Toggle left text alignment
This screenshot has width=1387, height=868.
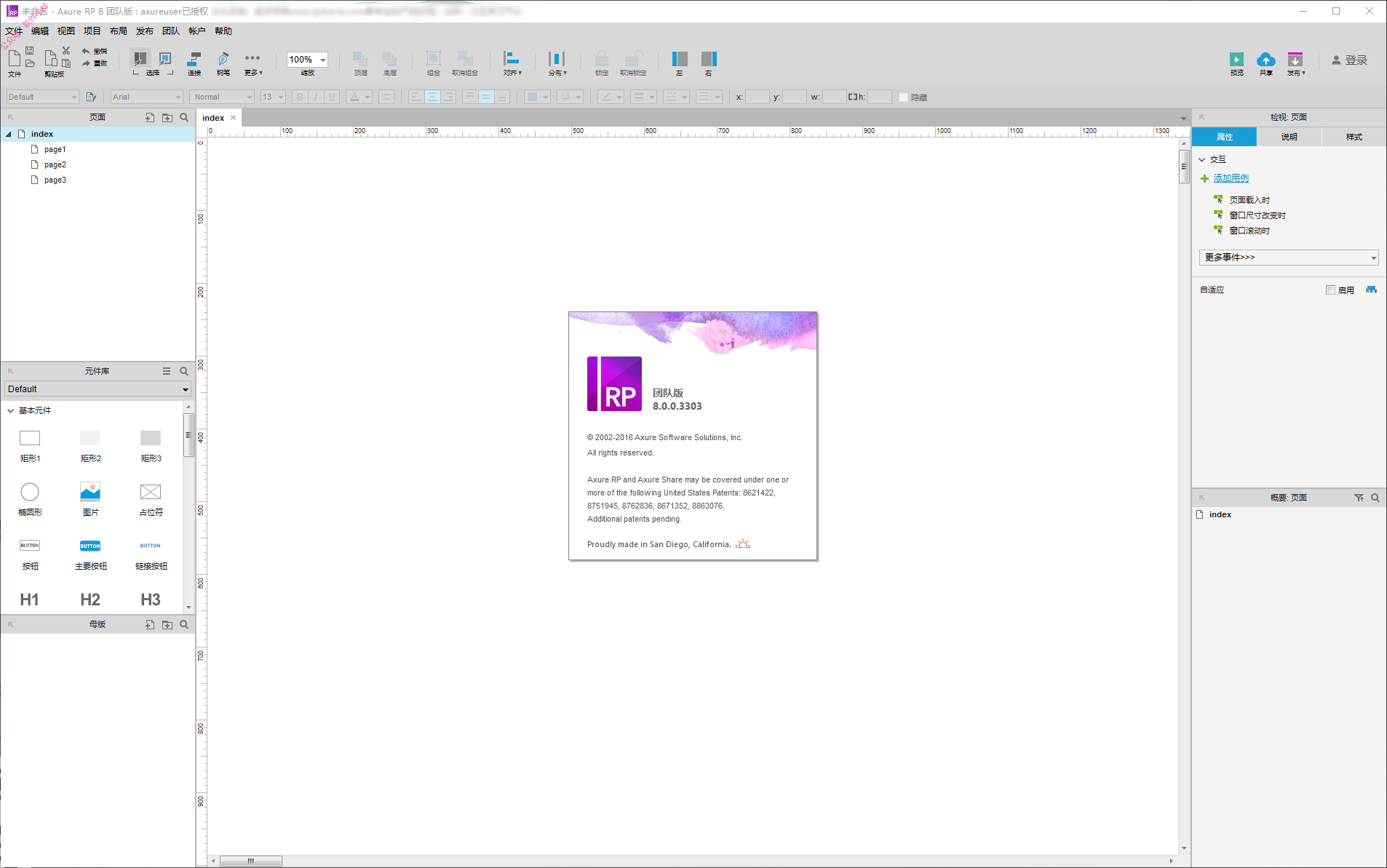pos(416,97)
